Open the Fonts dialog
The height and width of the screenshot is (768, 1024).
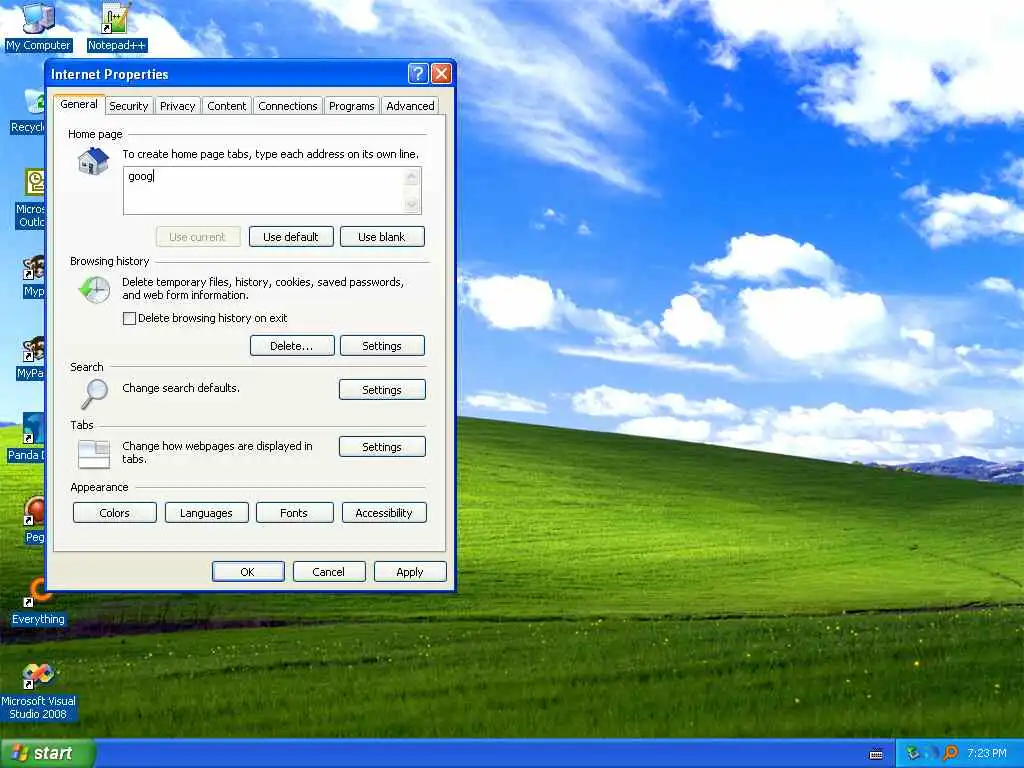point(294,513)
